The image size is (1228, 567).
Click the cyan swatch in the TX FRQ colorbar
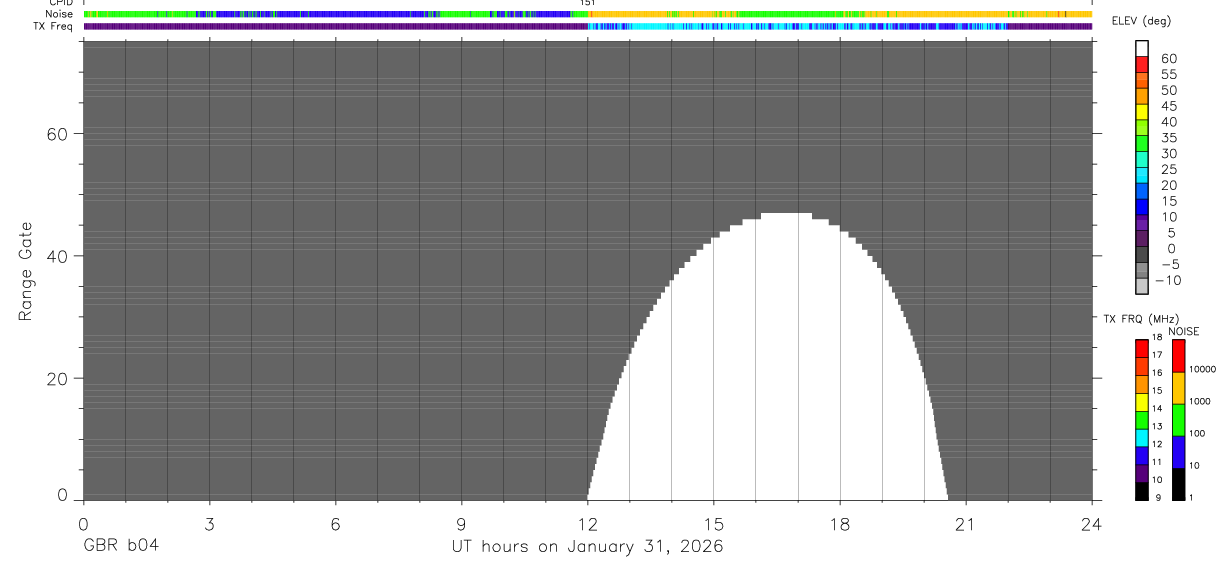pyautogui.click(x=1141, y=437)
